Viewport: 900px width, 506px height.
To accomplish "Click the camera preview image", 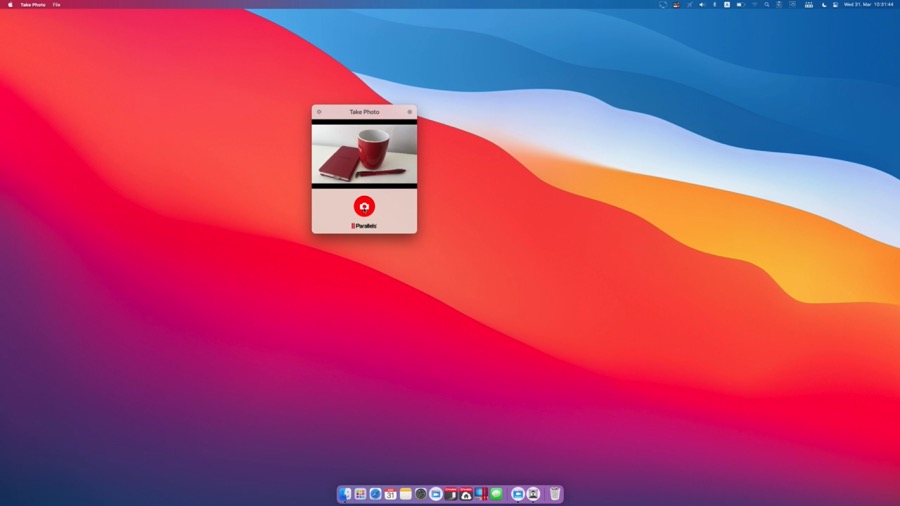I will [x=364, y=153].
